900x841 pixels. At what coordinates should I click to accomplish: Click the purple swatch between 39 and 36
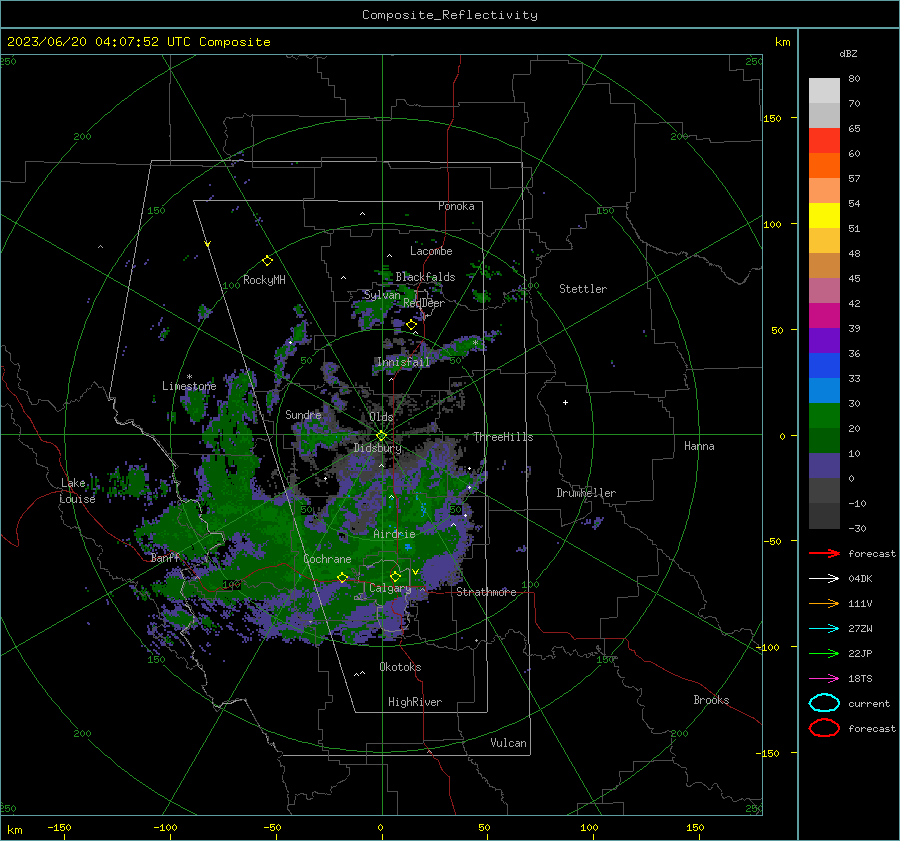point(824,340)
